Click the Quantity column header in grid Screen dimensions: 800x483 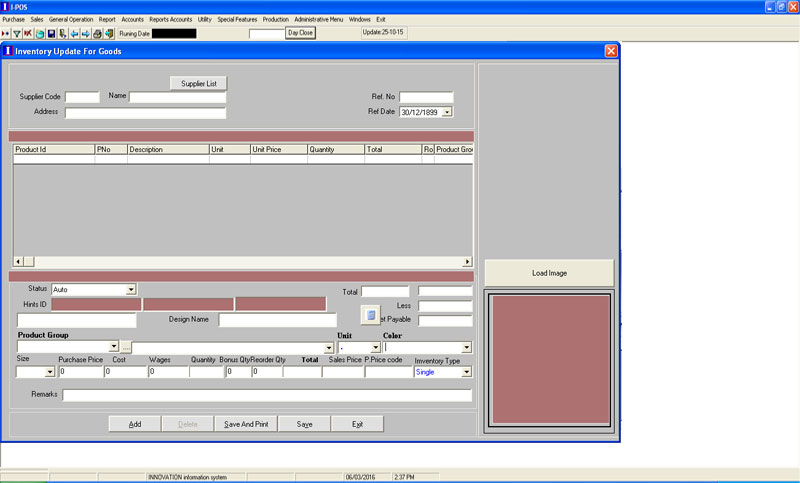click(x=336, y=149)
